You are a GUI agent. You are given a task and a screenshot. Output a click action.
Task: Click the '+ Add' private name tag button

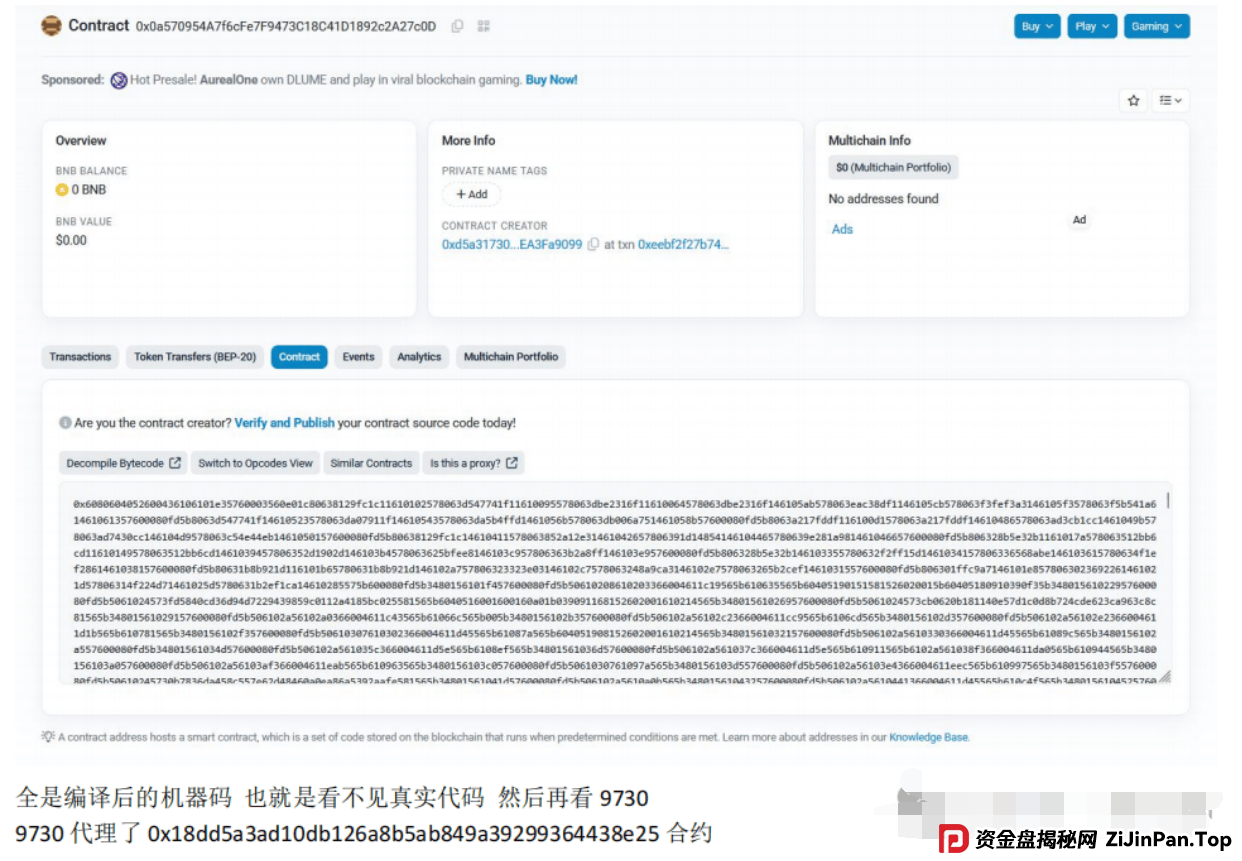(471, 195)
